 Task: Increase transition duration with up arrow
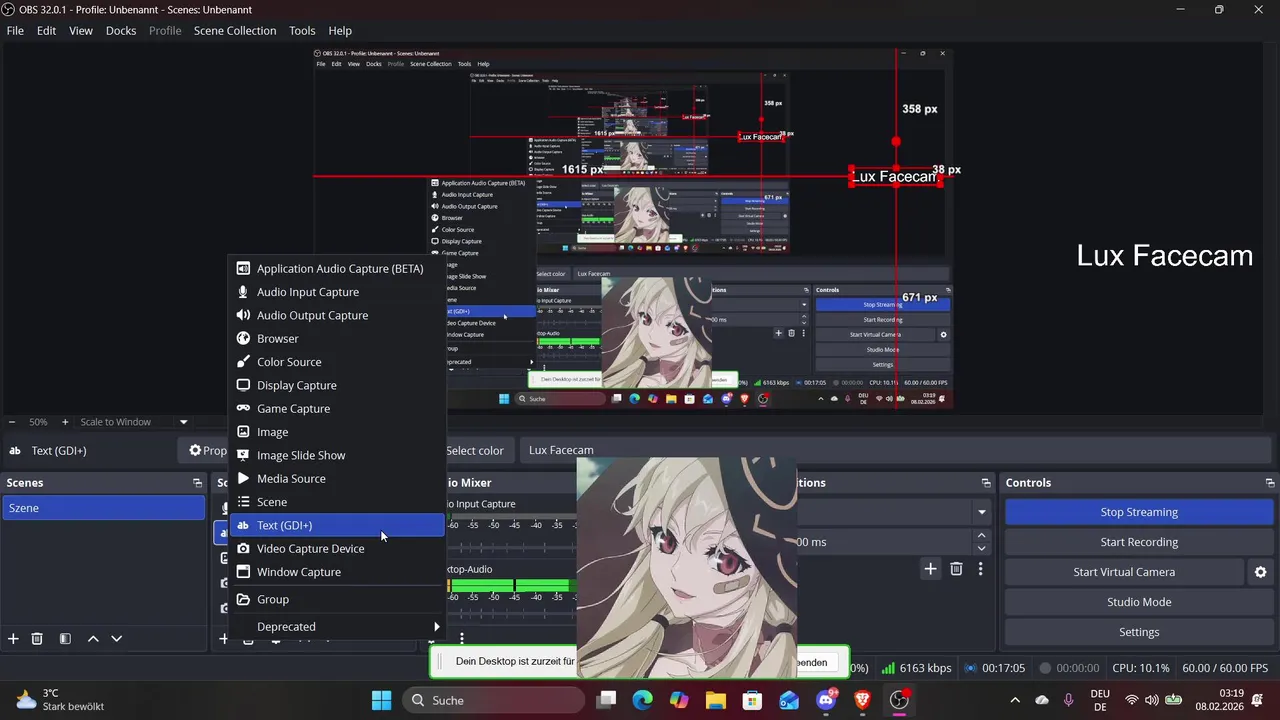(981, 536)
